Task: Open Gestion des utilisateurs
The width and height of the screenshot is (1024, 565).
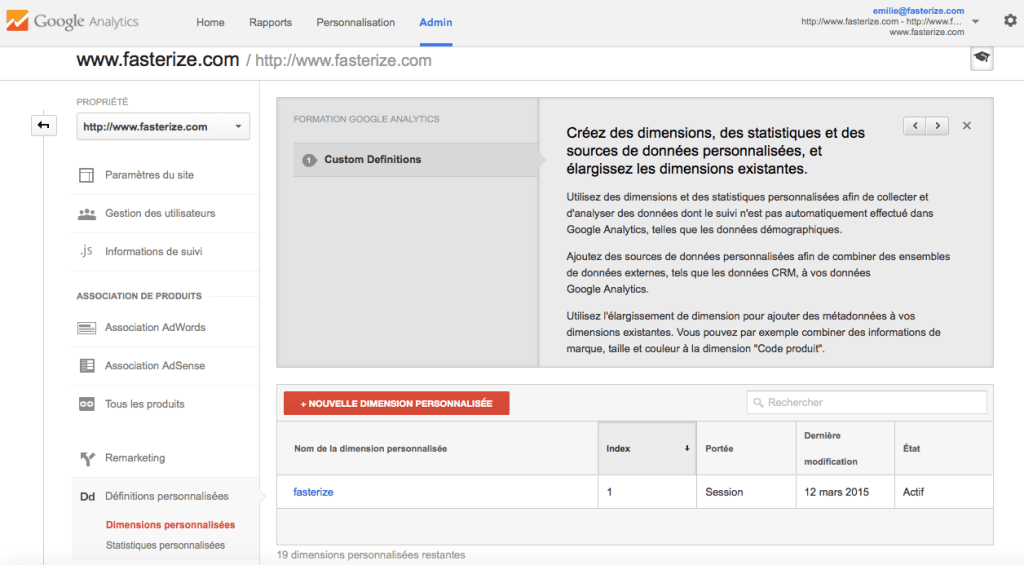Action: point(160,213)
